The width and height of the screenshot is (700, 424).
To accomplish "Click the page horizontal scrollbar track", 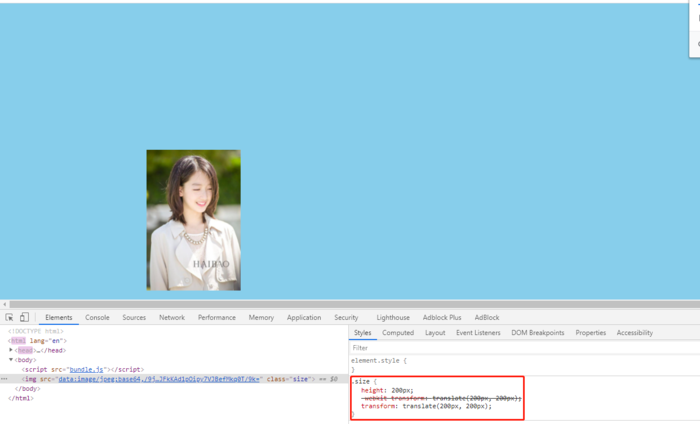I will (355, 304).
